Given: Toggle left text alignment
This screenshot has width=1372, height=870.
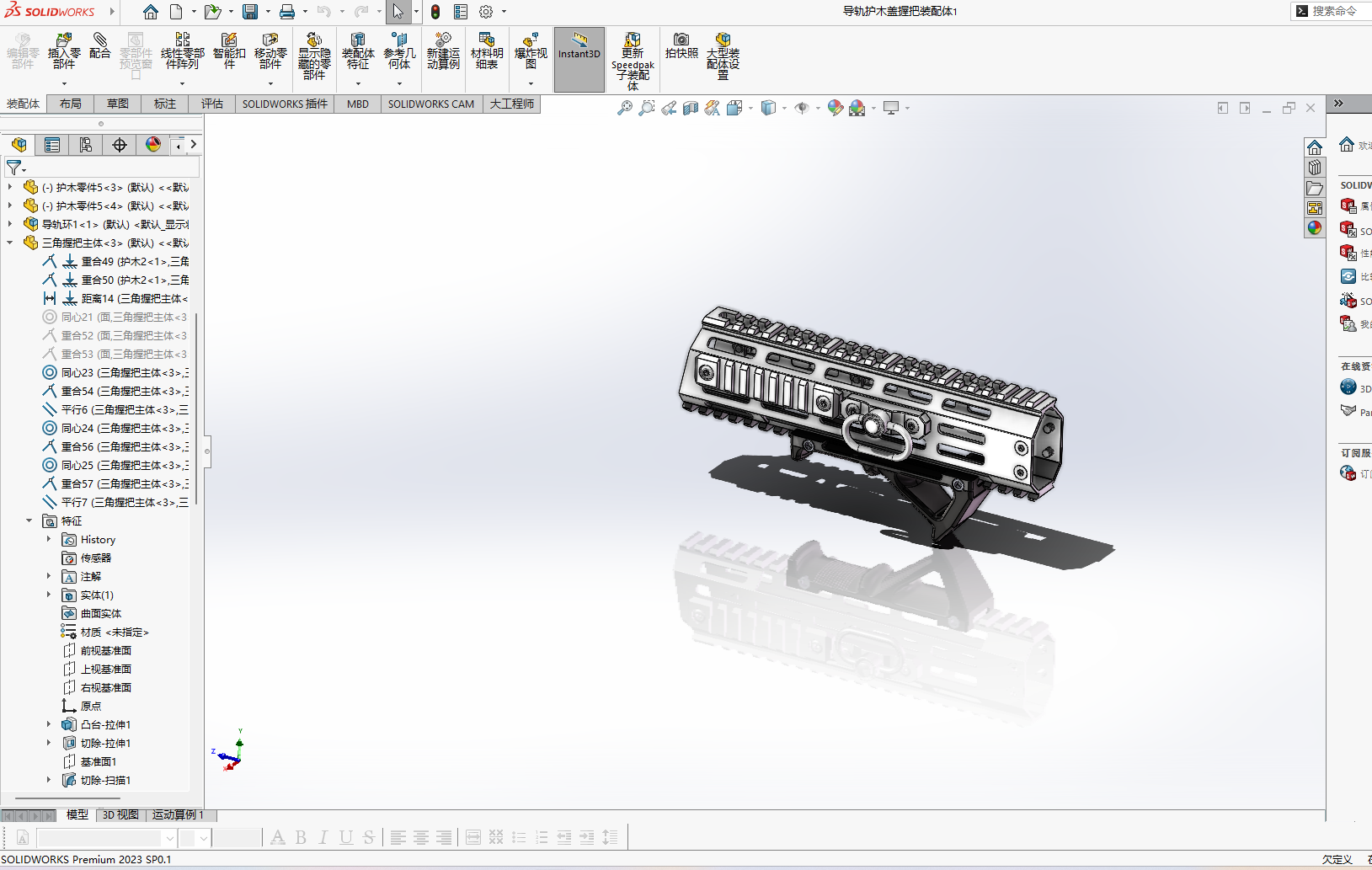Looking at the screenshot, I should 398,837.
